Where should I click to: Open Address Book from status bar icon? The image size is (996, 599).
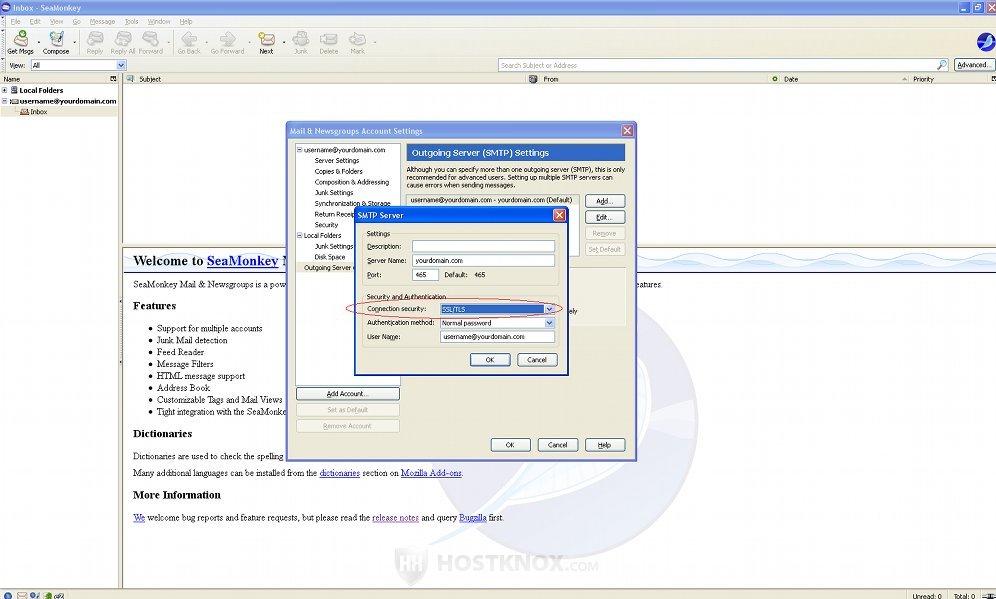click(47, 595)
